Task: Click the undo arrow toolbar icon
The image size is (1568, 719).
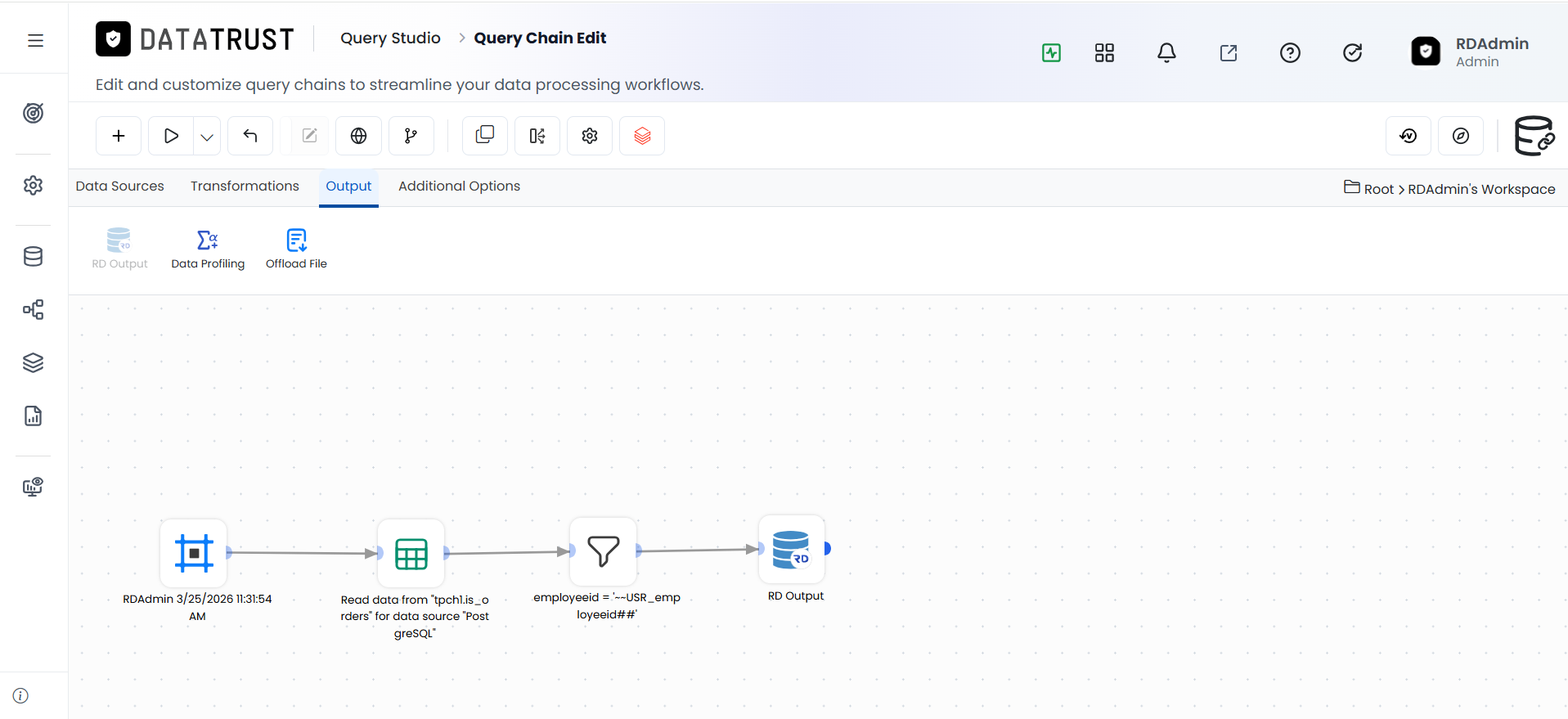Action: (250, 136)
